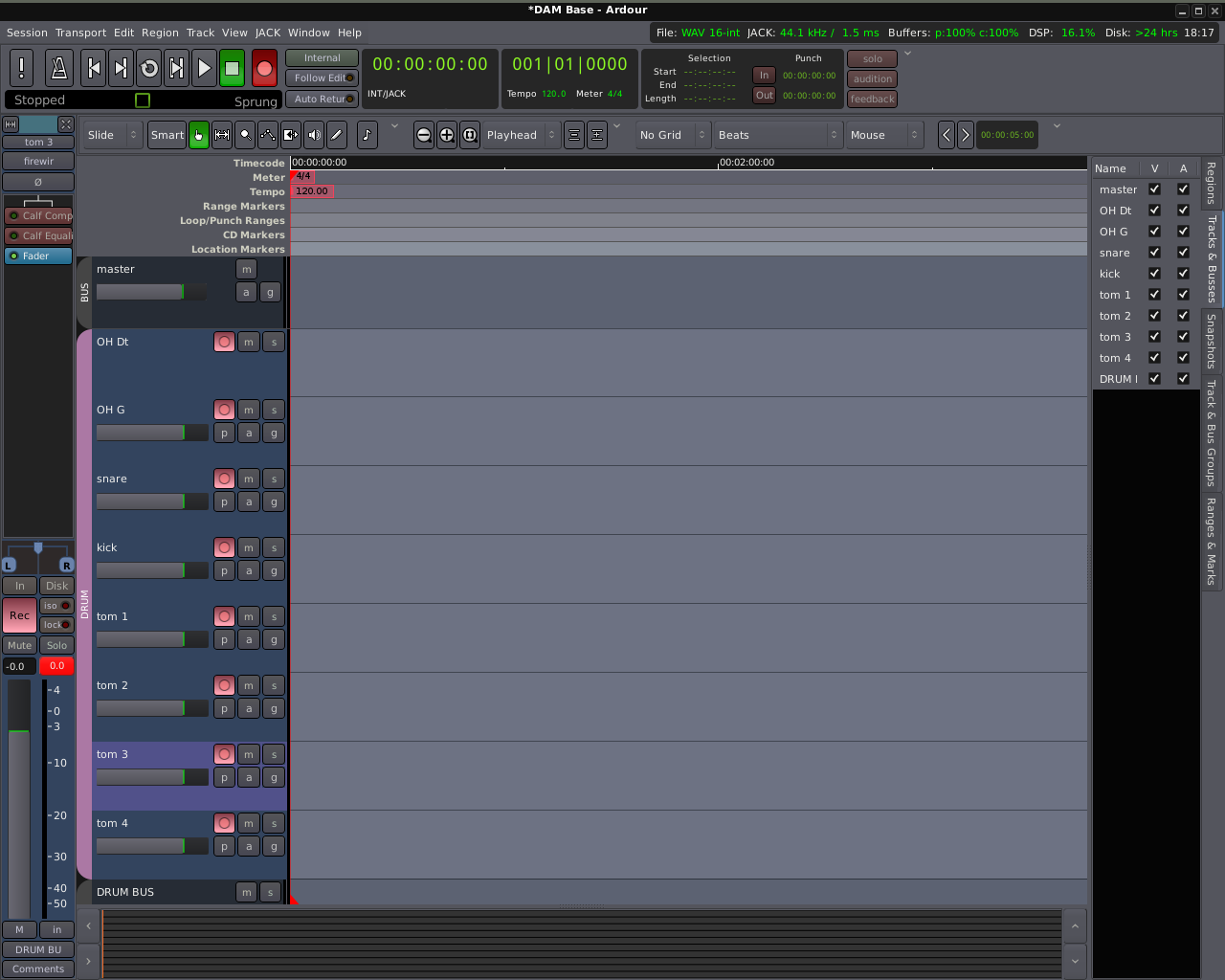Toggle active checkbox for tom 4
This screenshot has width=1225, height=980.
[x=1183, y=358]
